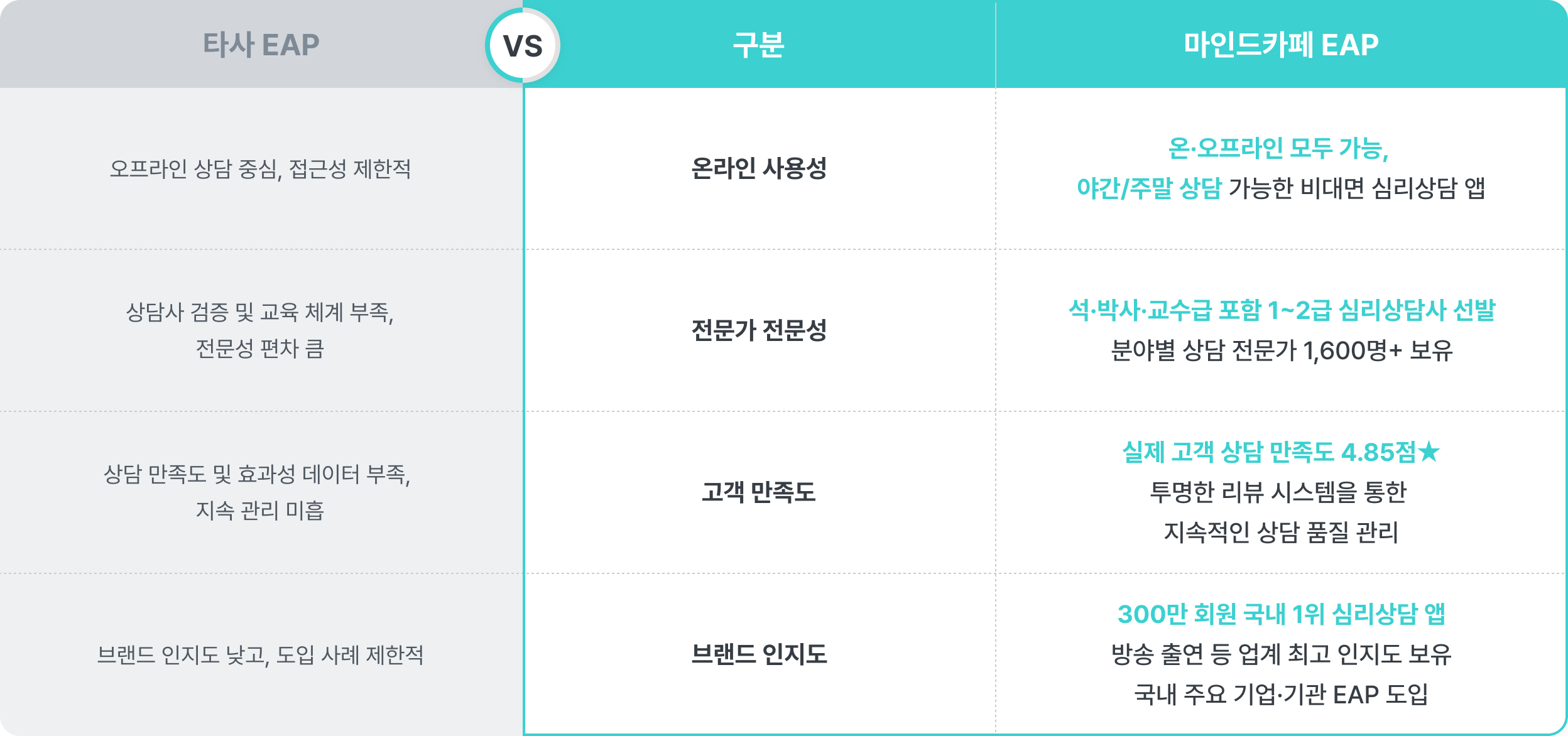This screenshot has width=1568, height=736.
Task: Click the 실제 고객 상담 만족도 4.85점 text
Action: point(1269,452)
